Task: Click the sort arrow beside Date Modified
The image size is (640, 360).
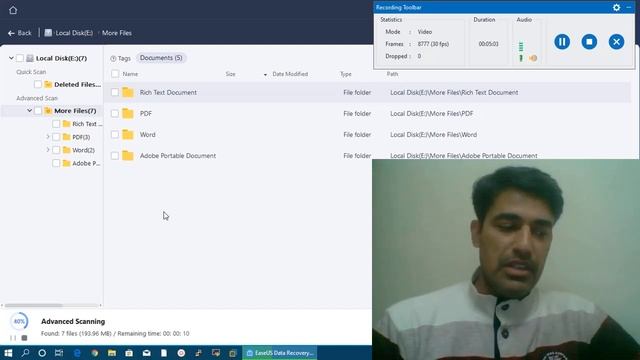Action: 265,75
